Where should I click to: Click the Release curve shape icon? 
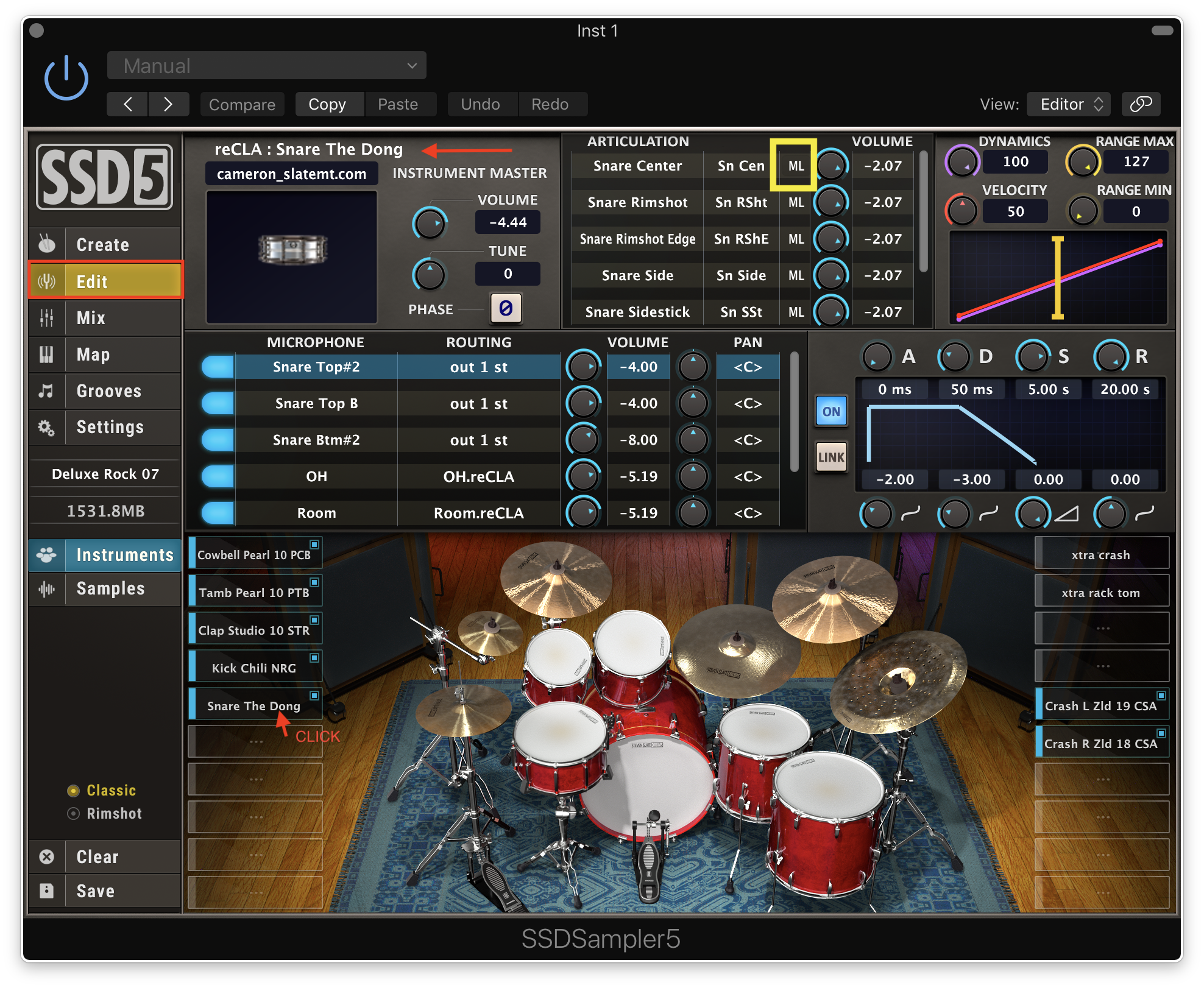click(x=1144, y=514)
